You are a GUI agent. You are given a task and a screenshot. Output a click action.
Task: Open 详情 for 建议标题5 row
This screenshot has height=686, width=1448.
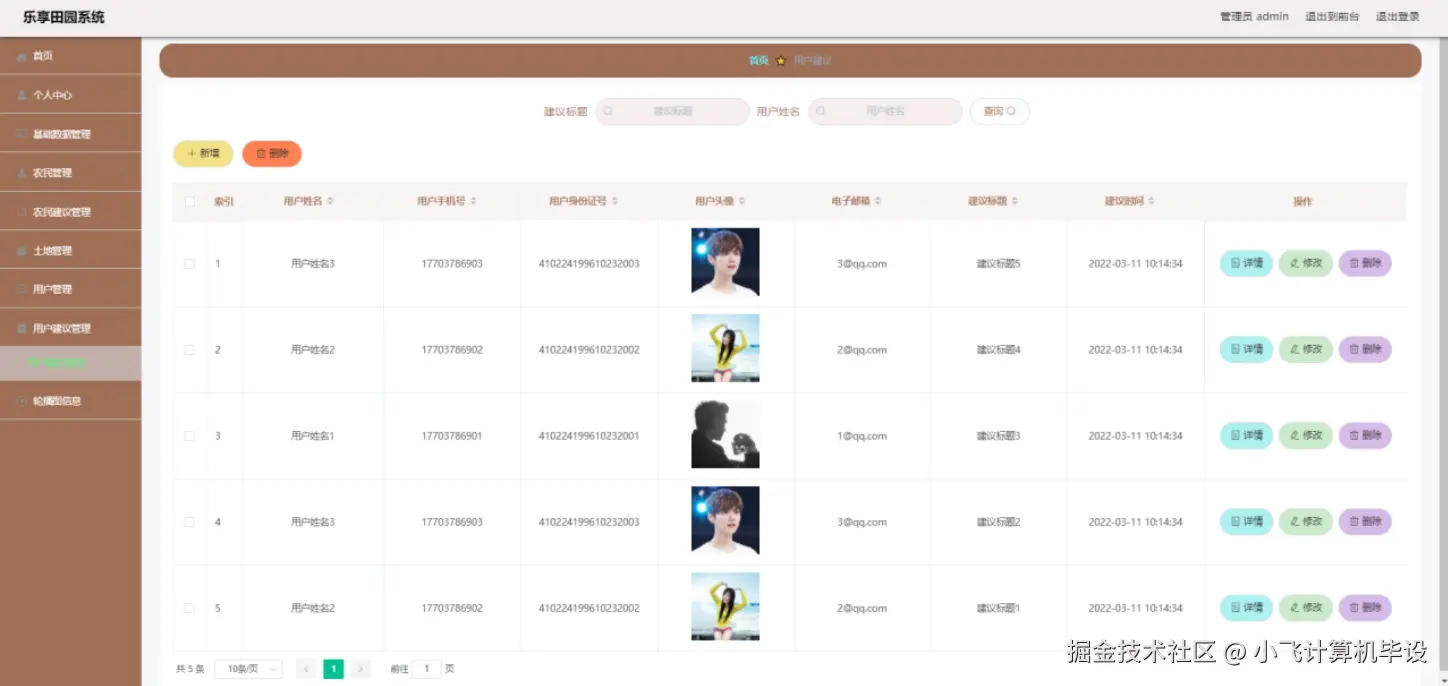pos(1246,263)
